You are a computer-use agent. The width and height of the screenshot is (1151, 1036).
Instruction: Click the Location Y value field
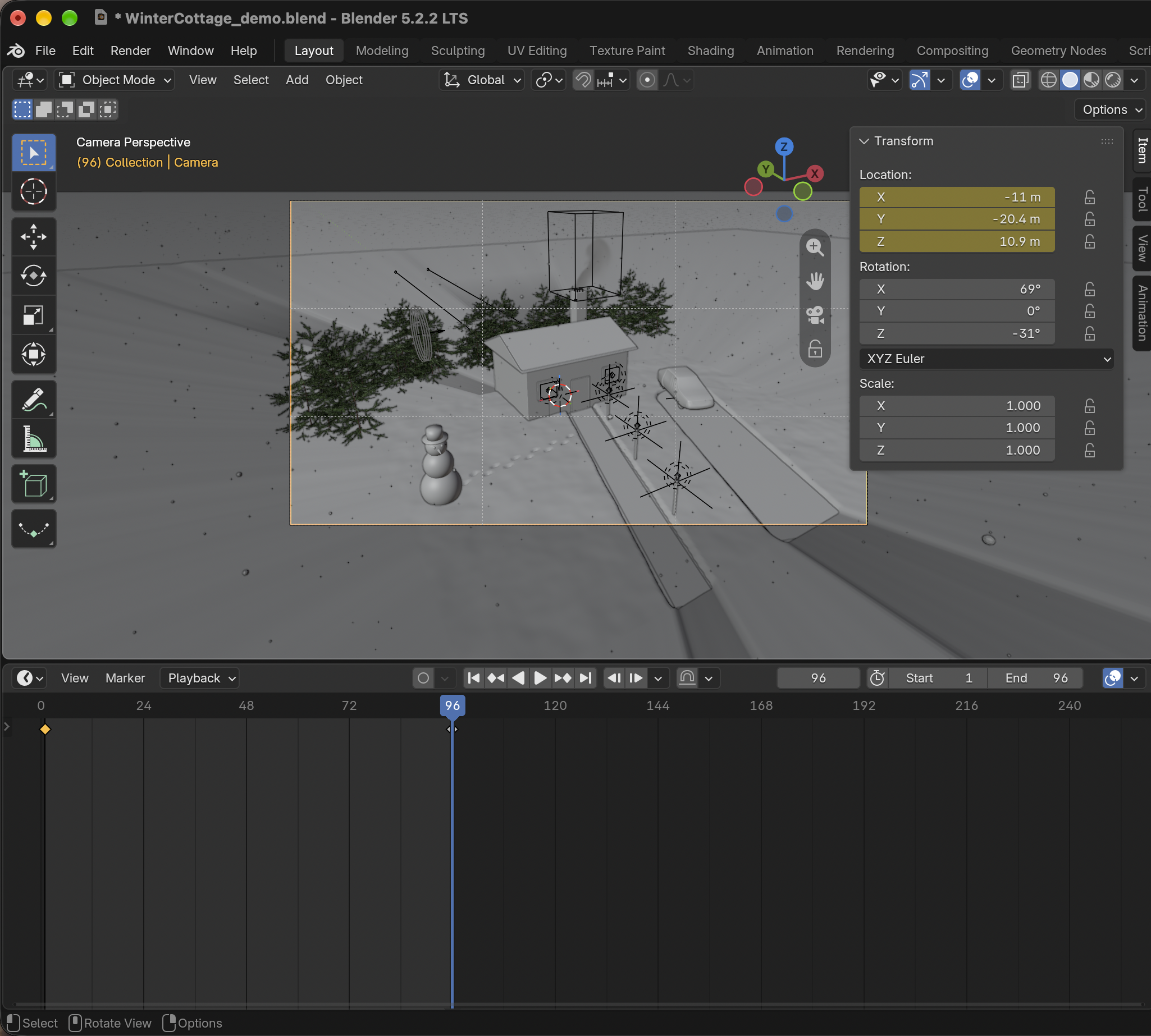[957, 219]
